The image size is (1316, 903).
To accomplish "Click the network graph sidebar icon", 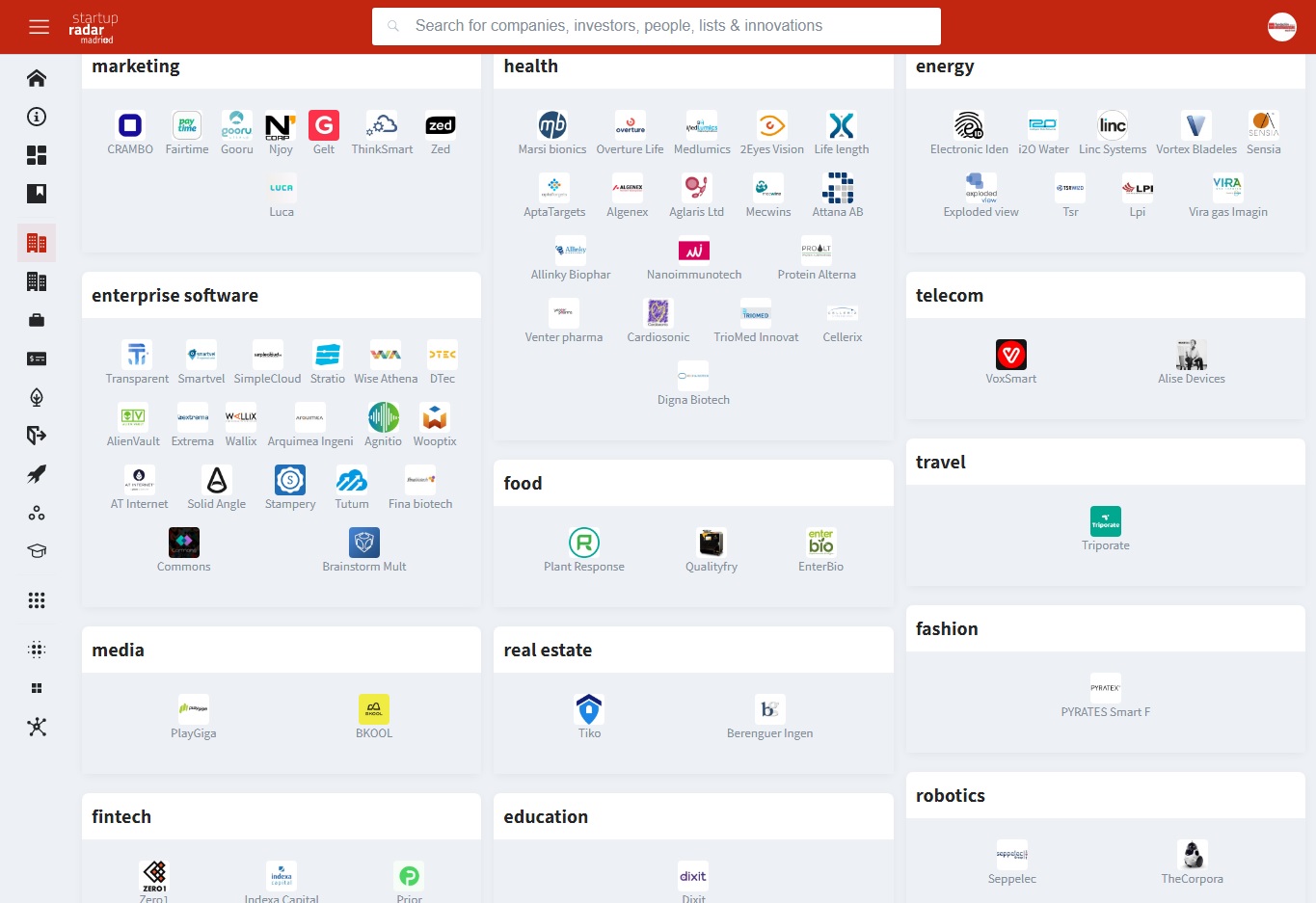I will coord(37,727).
